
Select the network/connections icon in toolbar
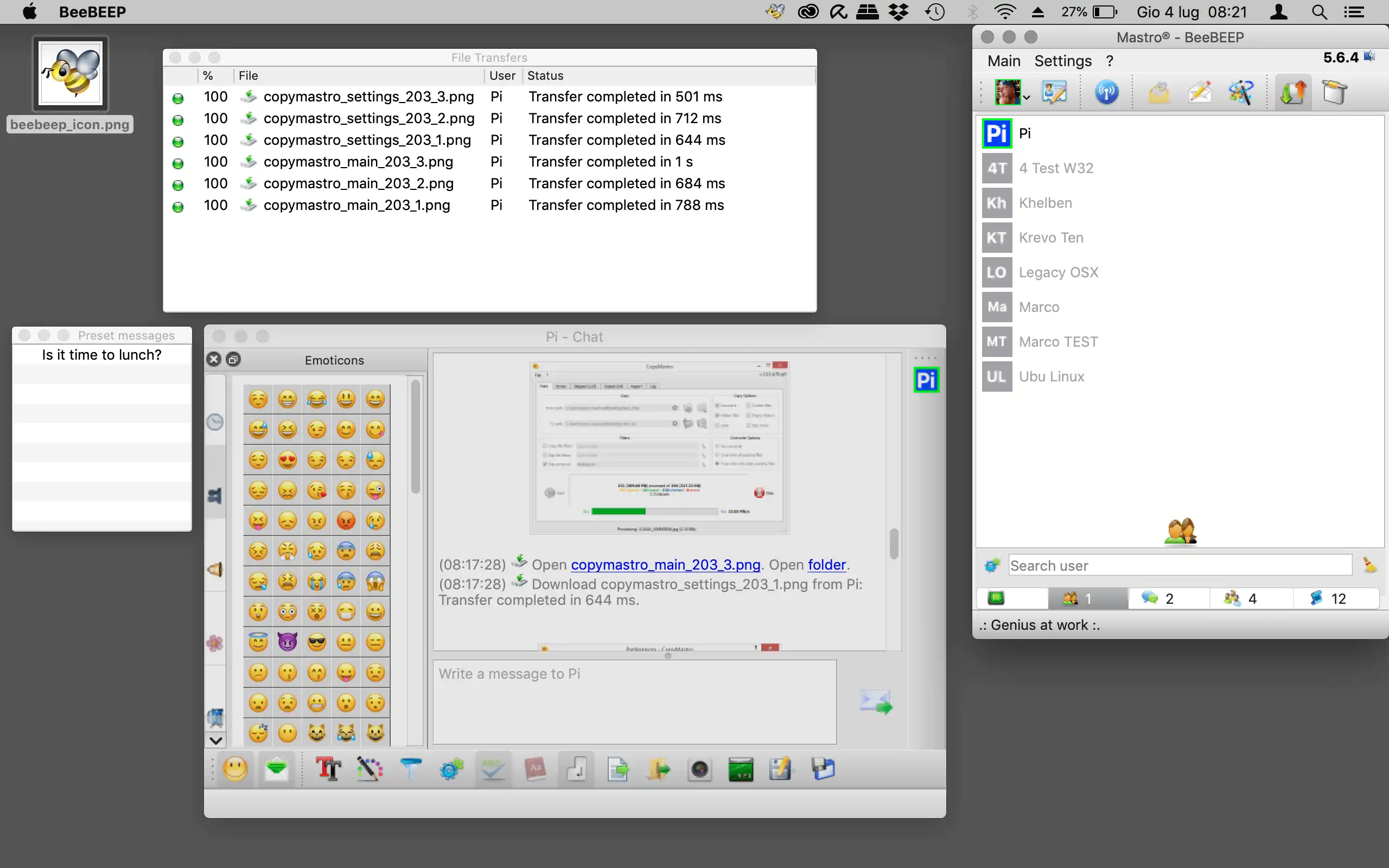1107,91
